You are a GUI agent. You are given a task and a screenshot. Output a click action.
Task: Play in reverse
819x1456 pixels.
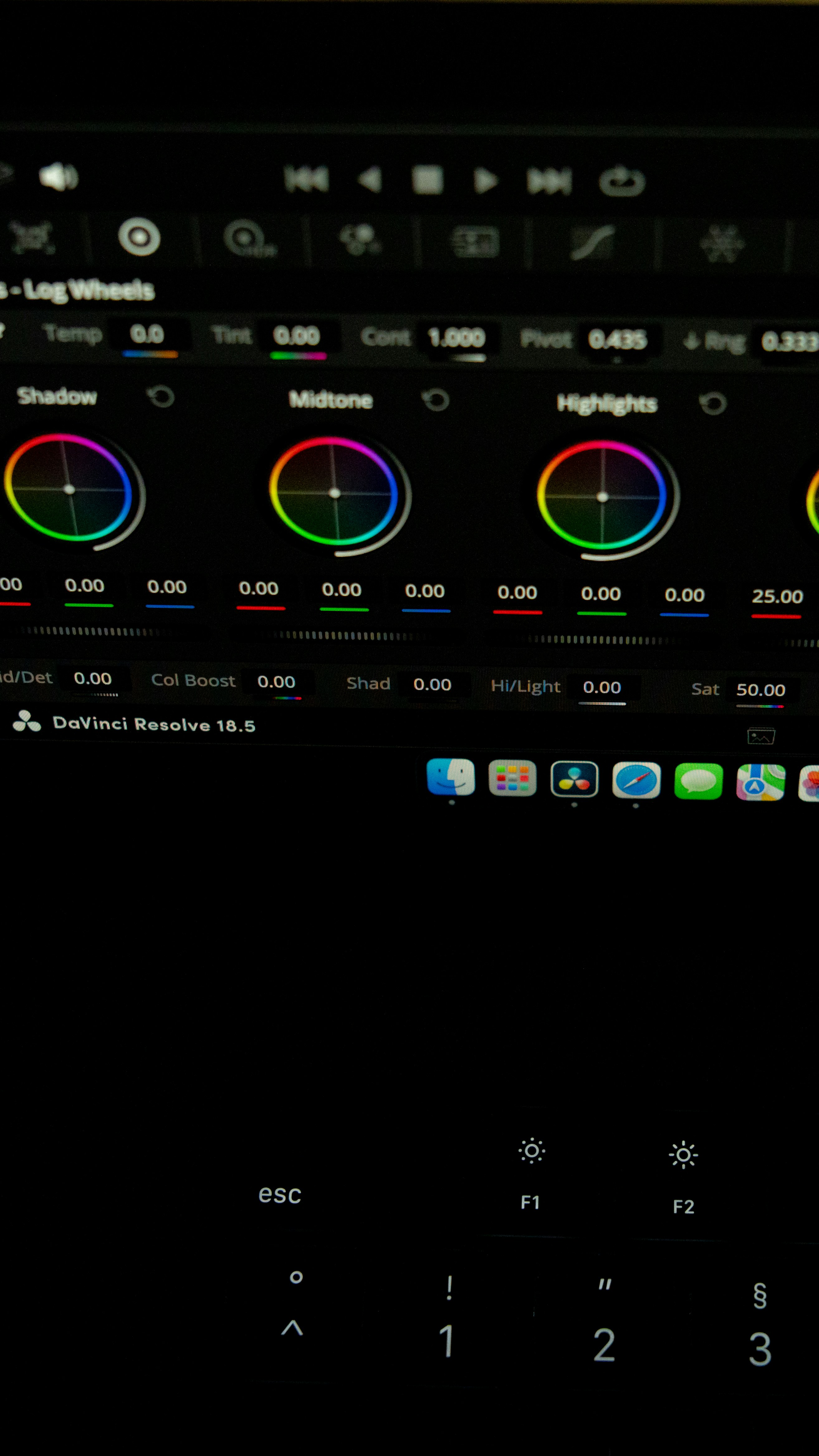[x=370, y=180]
